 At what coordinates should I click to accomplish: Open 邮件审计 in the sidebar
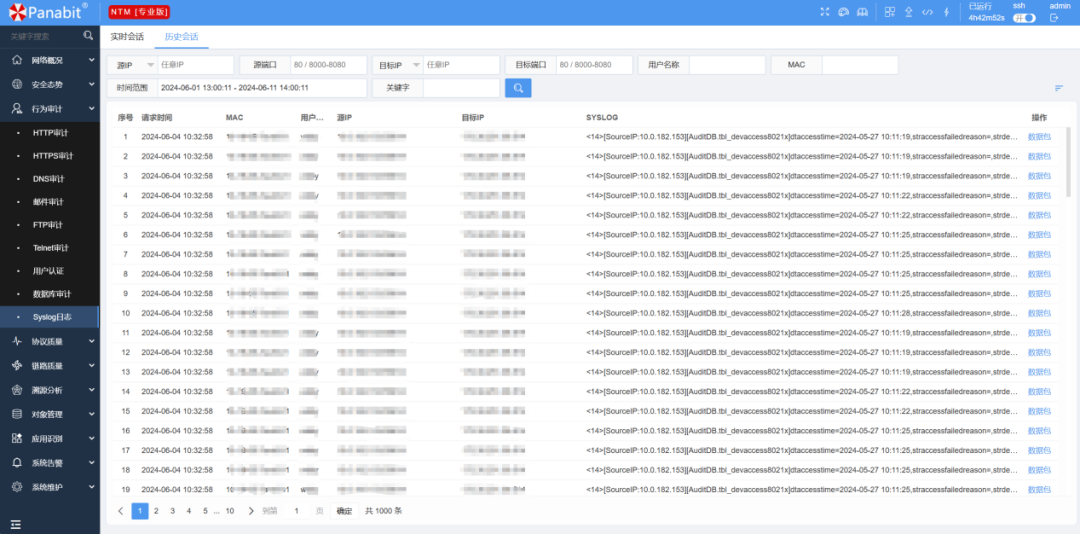50,202
